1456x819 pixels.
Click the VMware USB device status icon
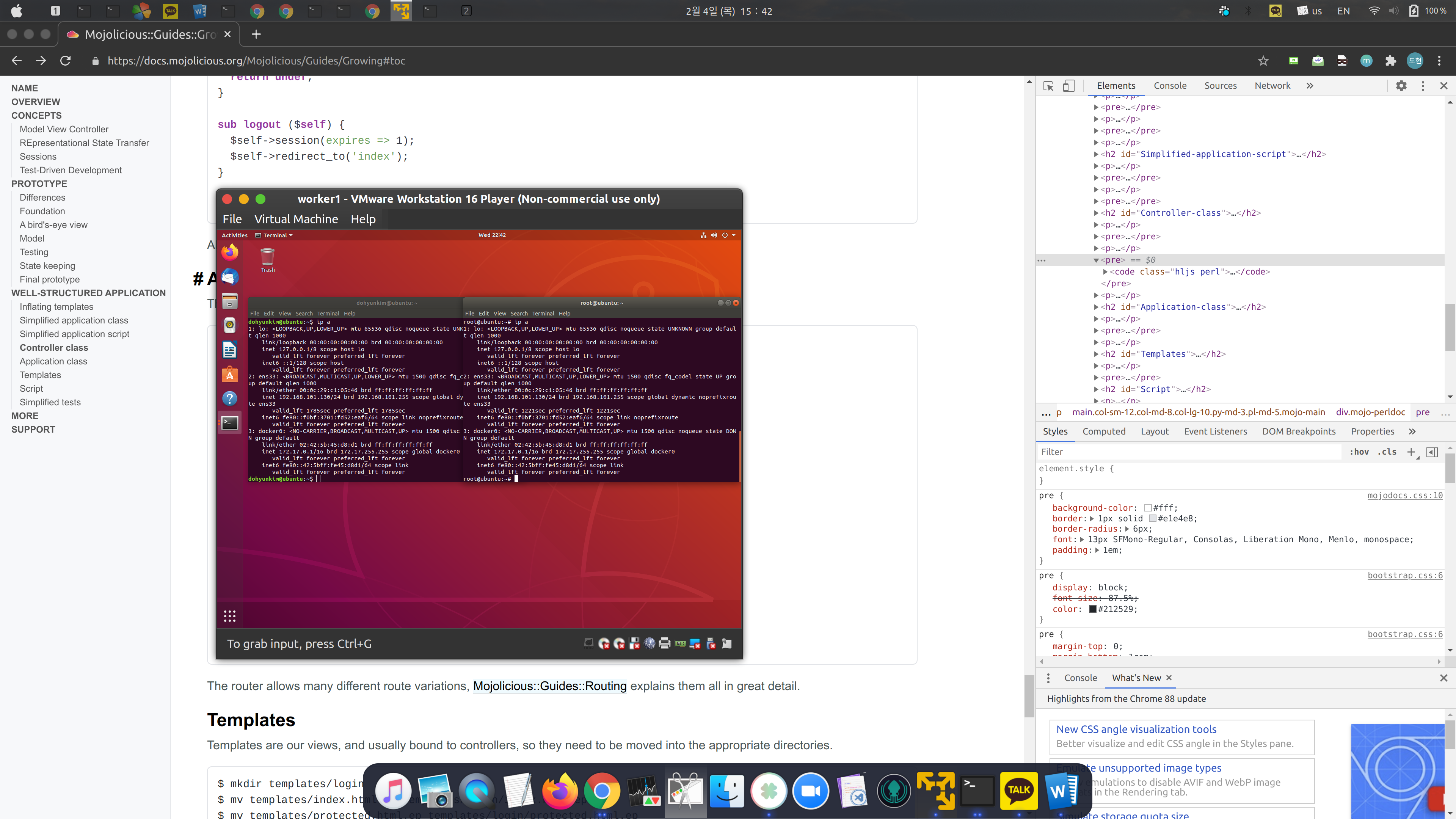pyautogui.click(x=711, y=644)
